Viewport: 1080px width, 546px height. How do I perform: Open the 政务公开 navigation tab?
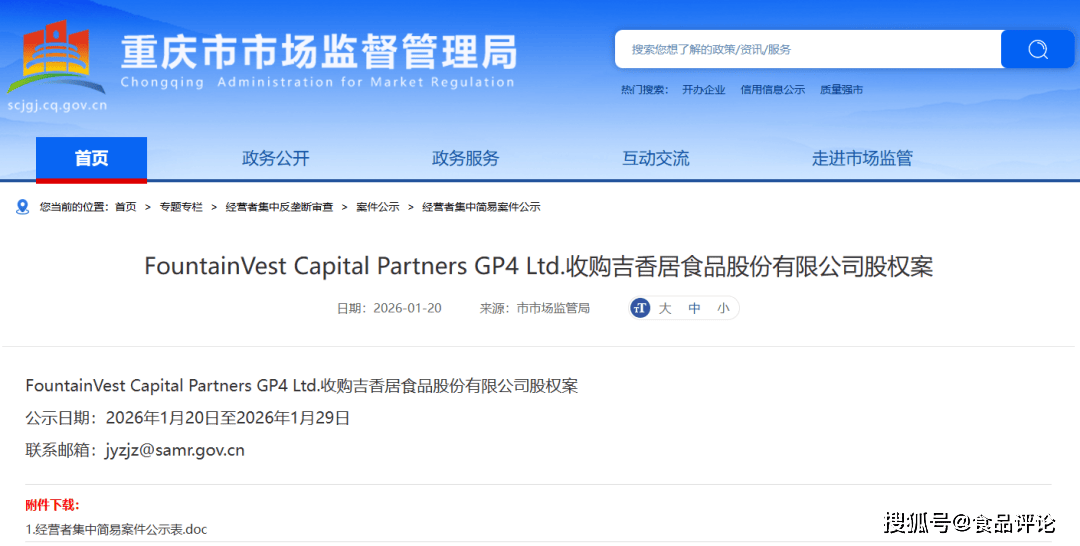[x=276, y=158]
